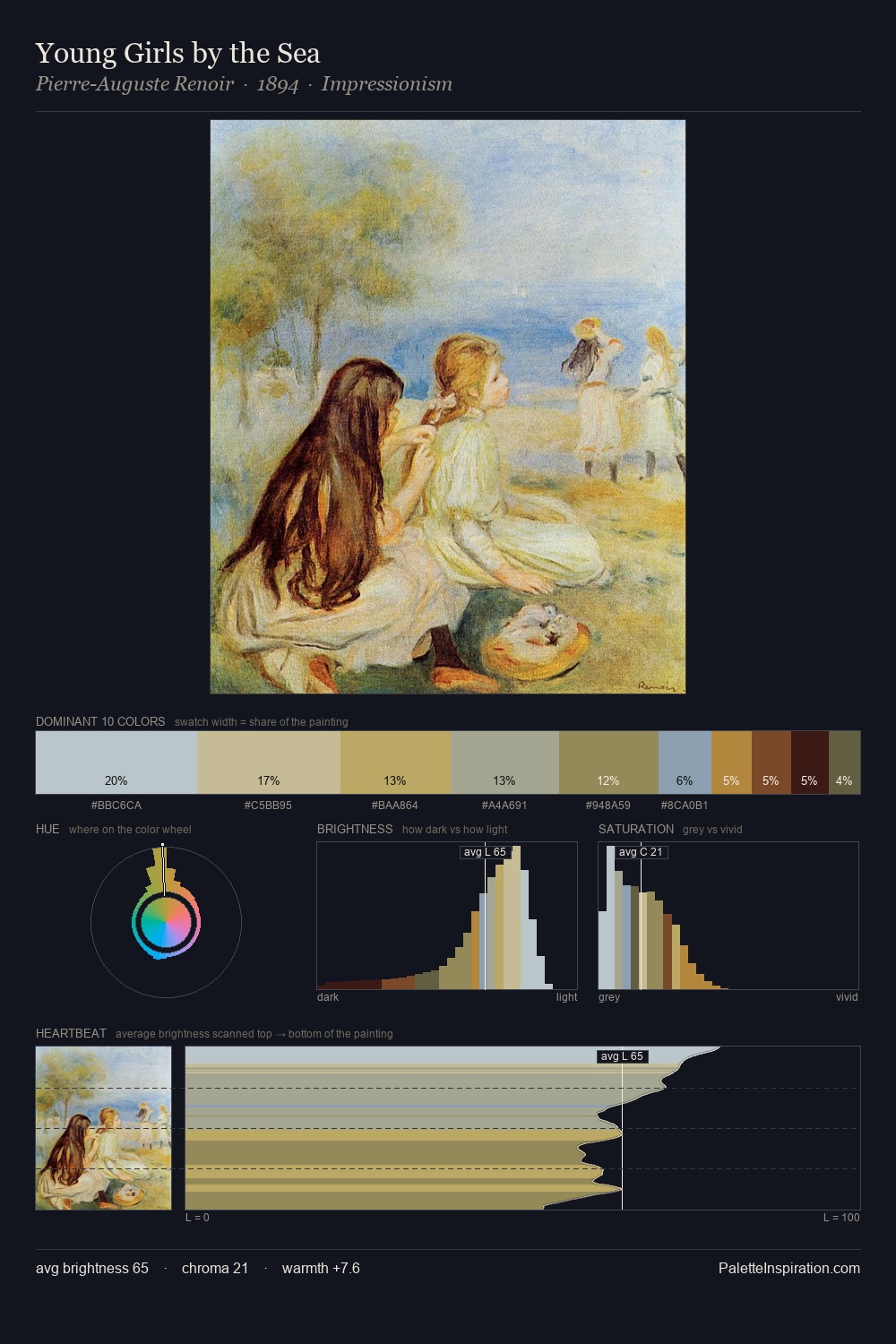
Task: Click the brightness histogram chart
Action: [x=447, y=916]
